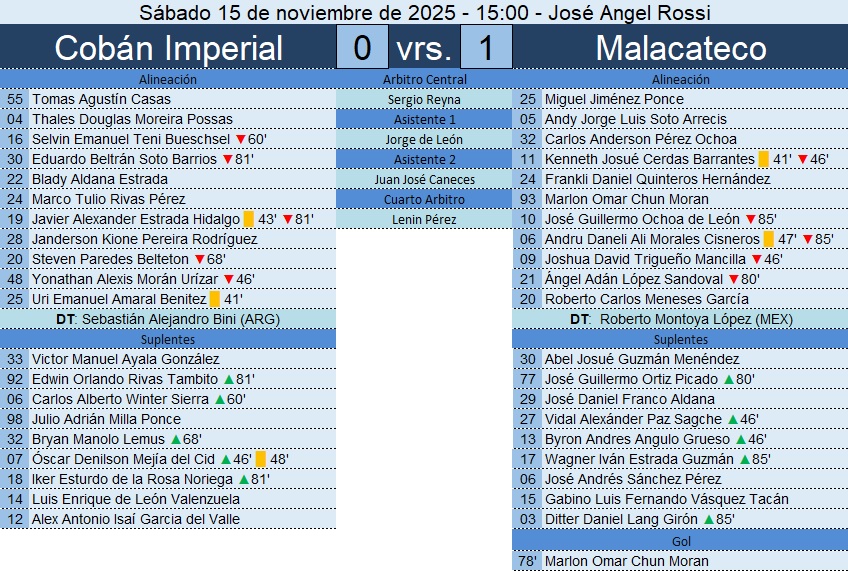Click yellow card next to Andru Daneli Ali Morales Cisneros
Image resolution: width=848 pixels, height=571 pixels.
point(769,239)
